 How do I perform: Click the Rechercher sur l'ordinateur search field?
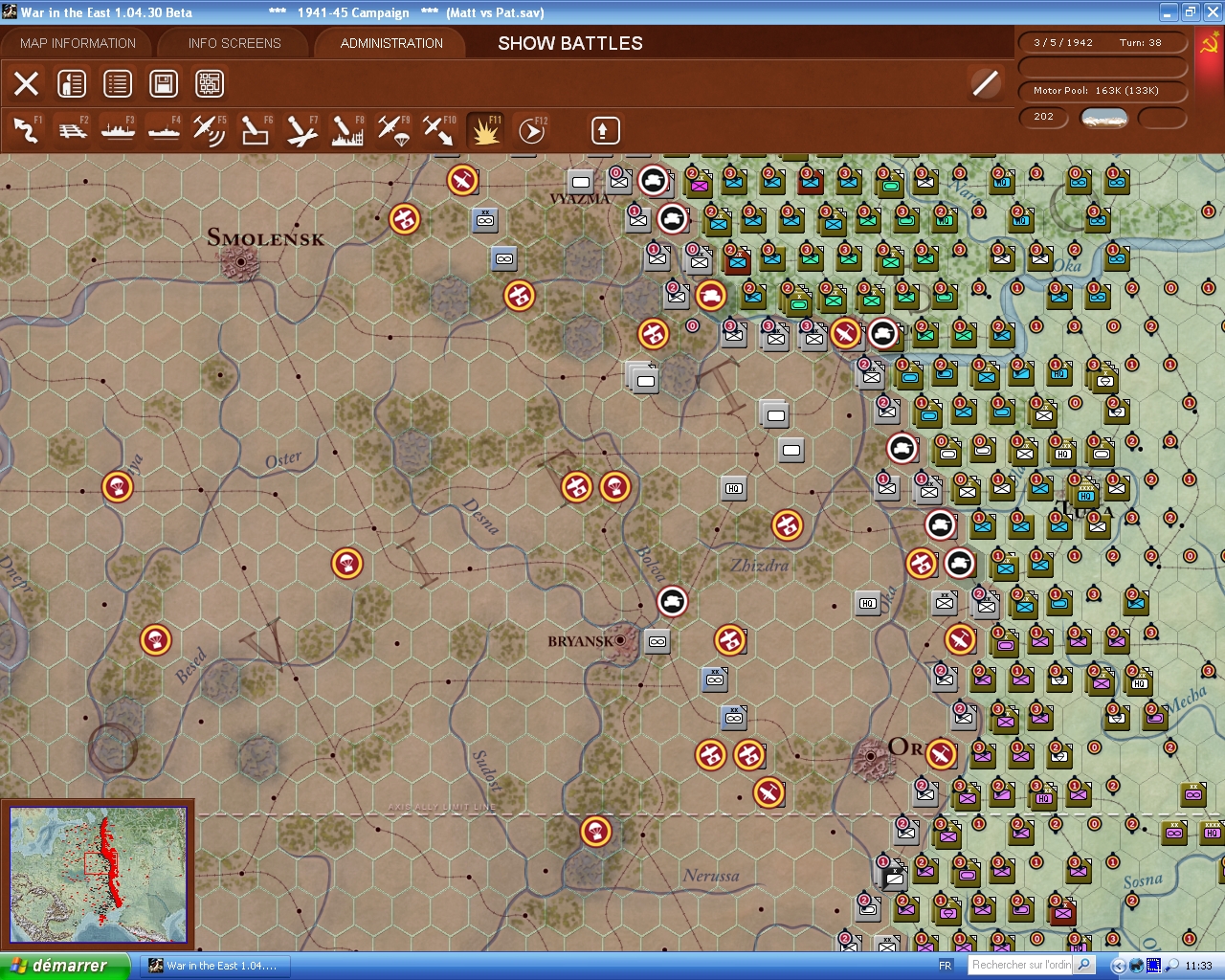(1021, 965)
